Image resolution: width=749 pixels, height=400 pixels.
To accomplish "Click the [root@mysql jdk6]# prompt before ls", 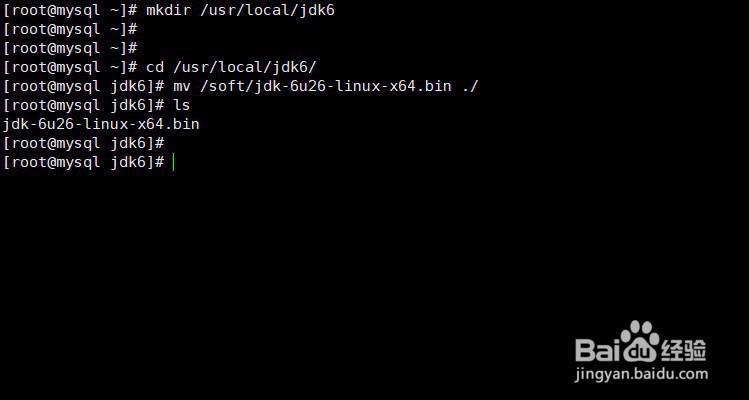I will (x=83, y=105).
